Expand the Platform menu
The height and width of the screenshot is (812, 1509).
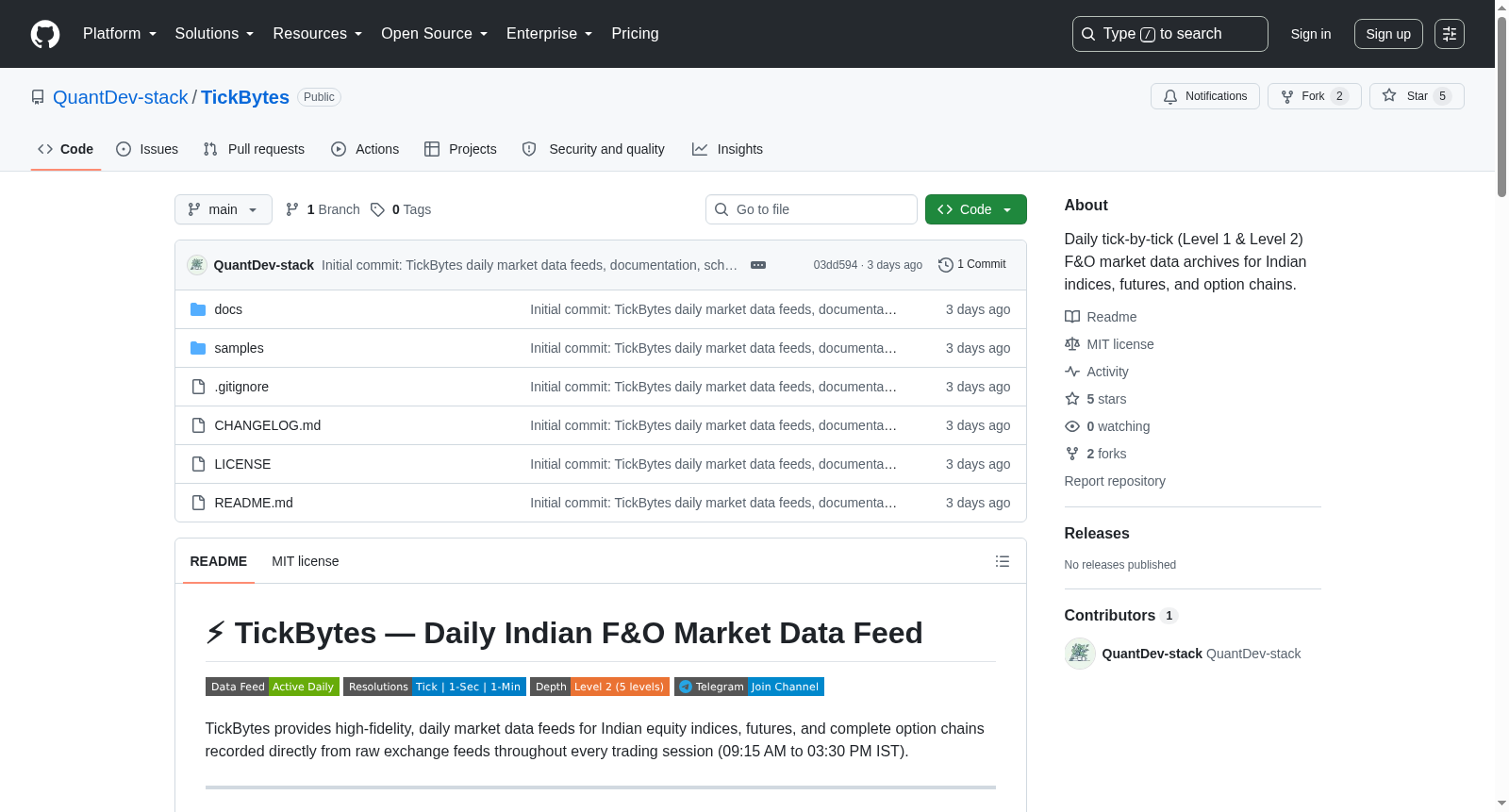(x=120, y=34)
